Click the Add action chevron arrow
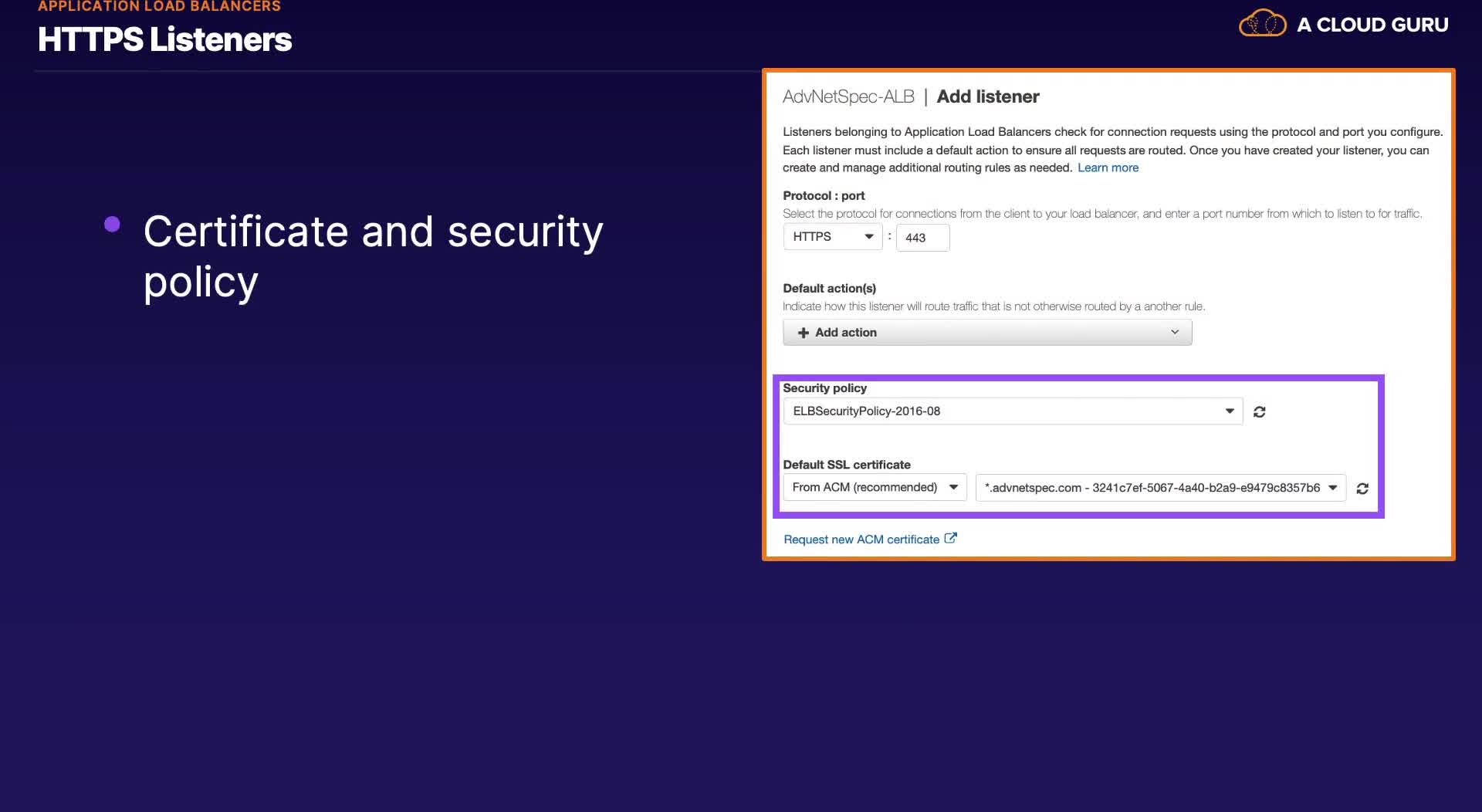This screenshot has height=812, width=1482. [1175, 332]
